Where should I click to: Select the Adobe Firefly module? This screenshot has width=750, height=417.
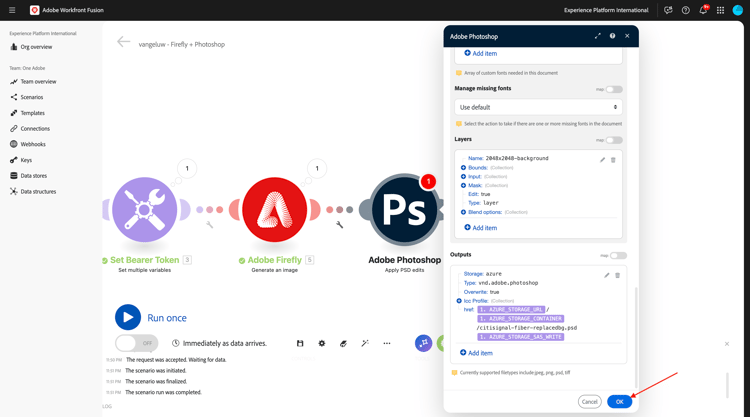[x=275, y=209]
